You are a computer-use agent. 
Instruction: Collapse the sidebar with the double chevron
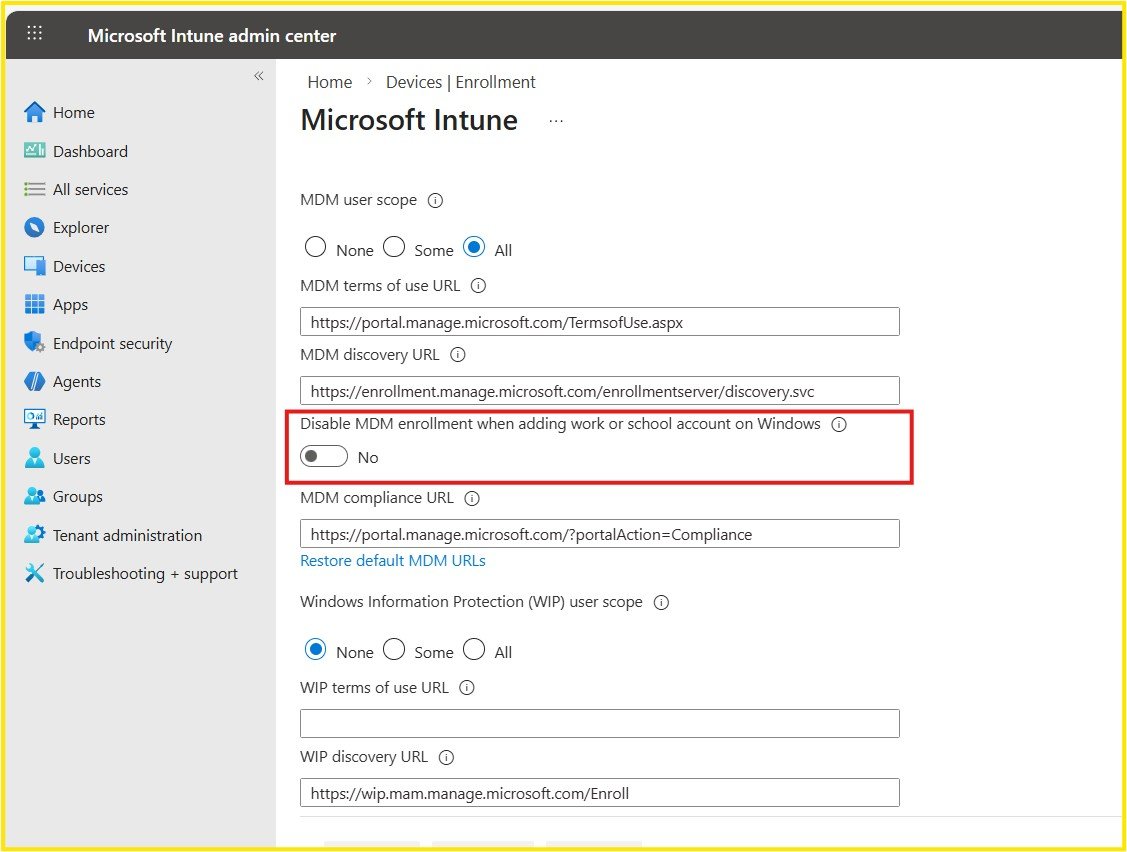pos(259,75)
